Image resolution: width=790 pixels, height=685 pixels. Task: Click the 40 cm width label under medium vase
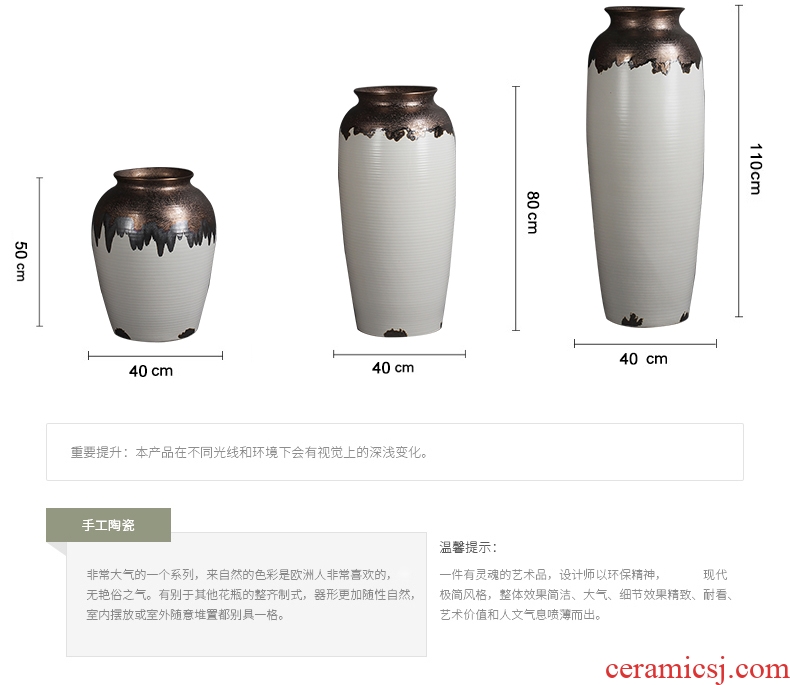pos(393,368)
